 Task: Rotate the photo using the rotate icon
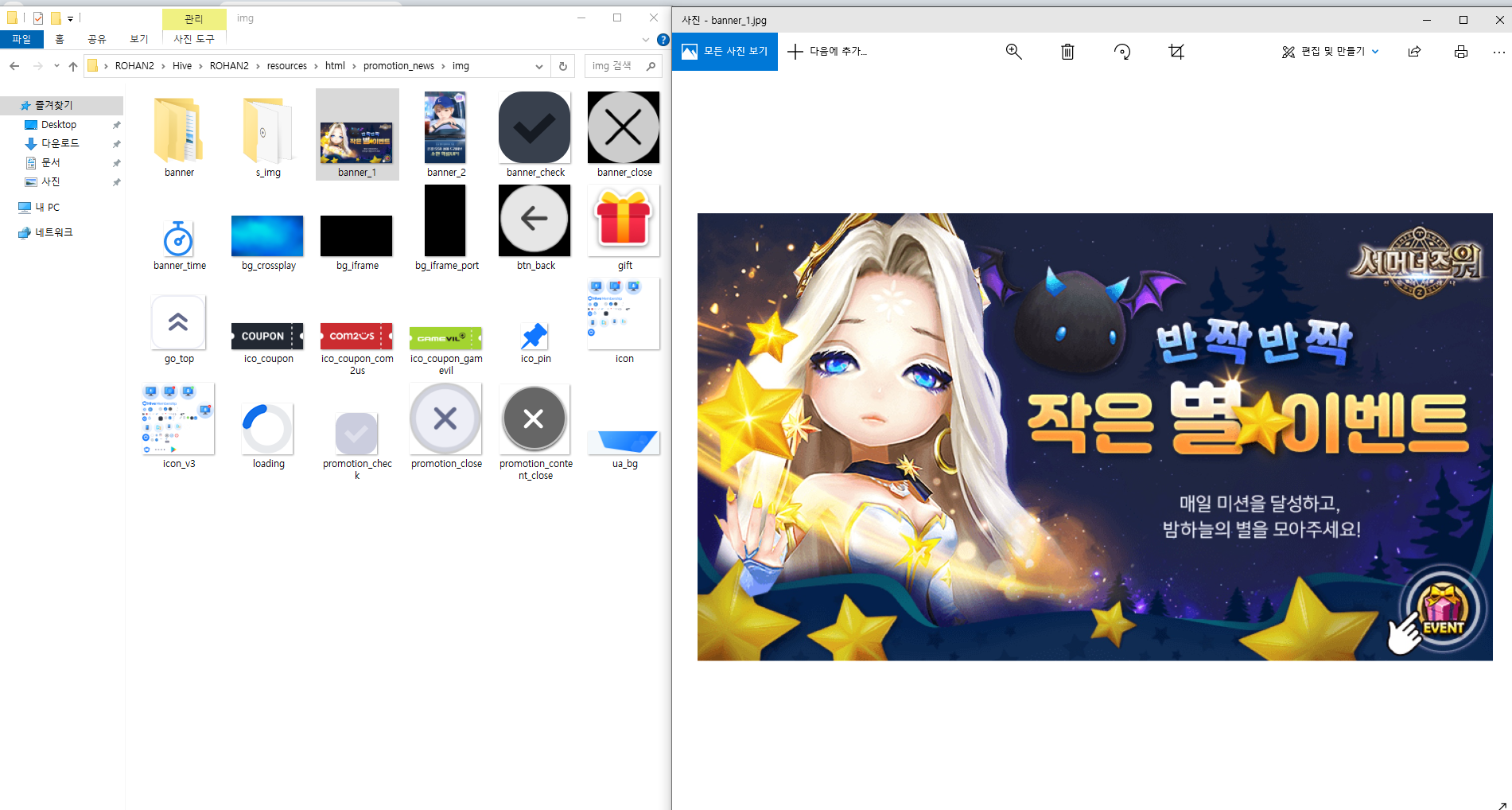pyautogui.click(x=1122, y=52)
